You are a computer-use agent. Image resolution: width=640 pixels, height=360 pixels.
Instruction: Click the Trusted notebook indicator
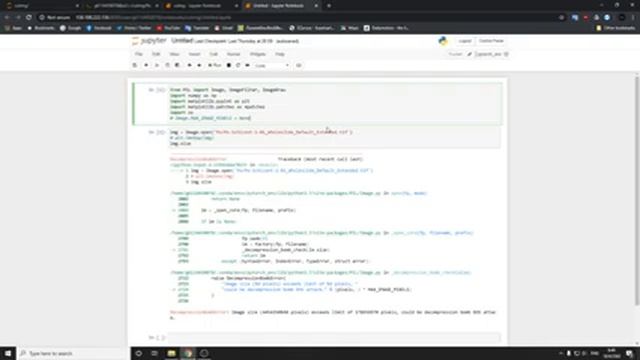click(x=455, y=54)
